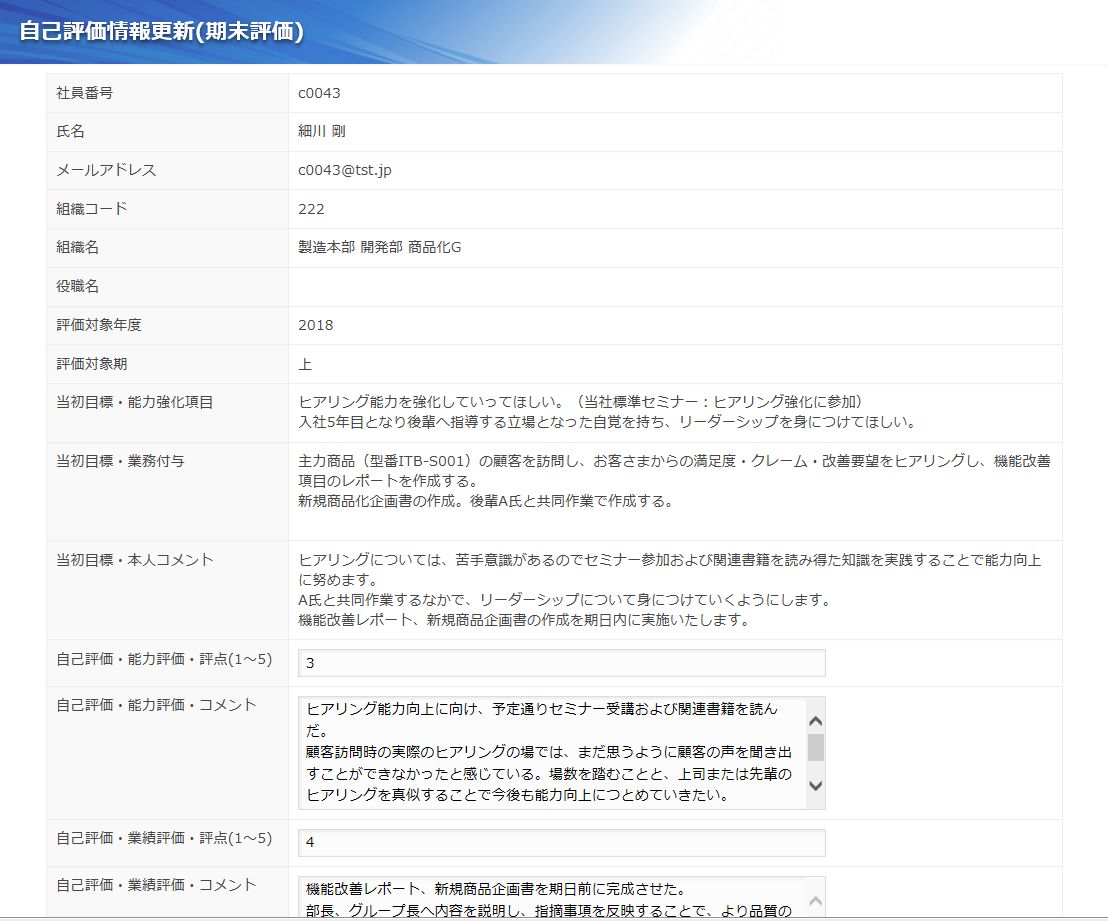Click the up arrow in 能力評価コメント scrollbar
1108x921 pixels.
point(815,721)
